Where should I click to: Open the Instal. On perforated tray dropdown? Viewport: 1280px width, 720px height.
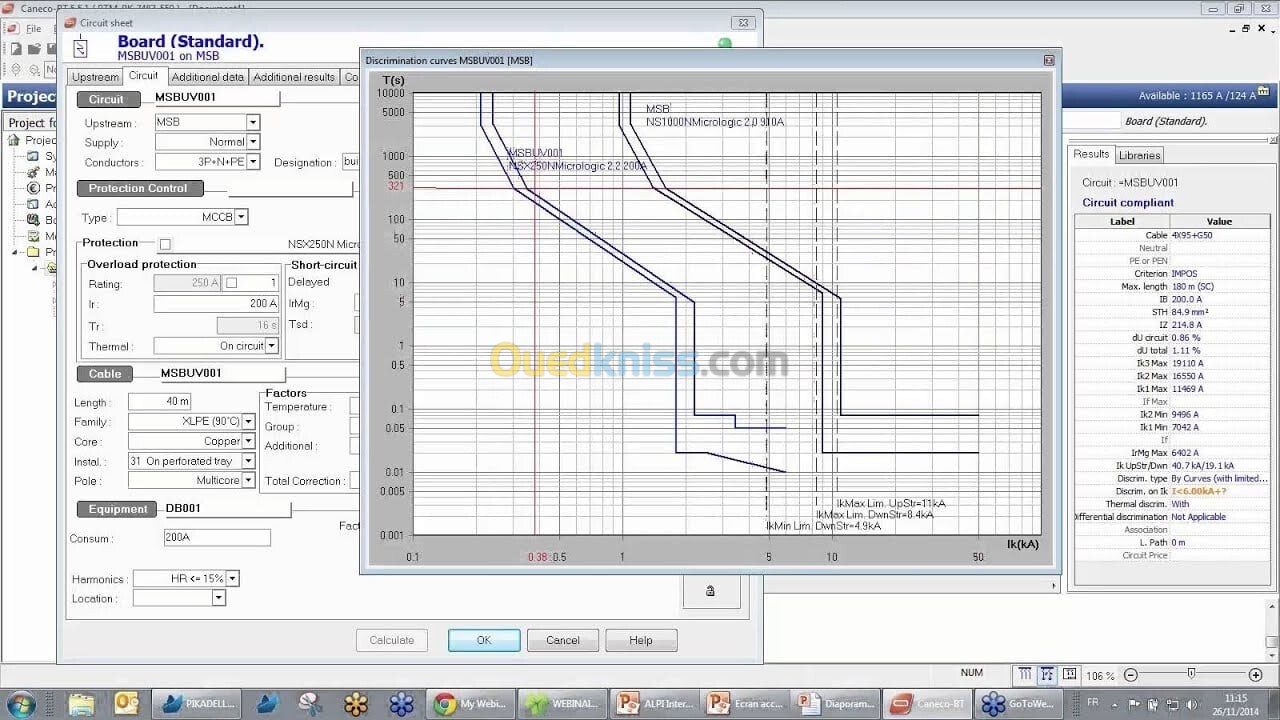[248, 461]
